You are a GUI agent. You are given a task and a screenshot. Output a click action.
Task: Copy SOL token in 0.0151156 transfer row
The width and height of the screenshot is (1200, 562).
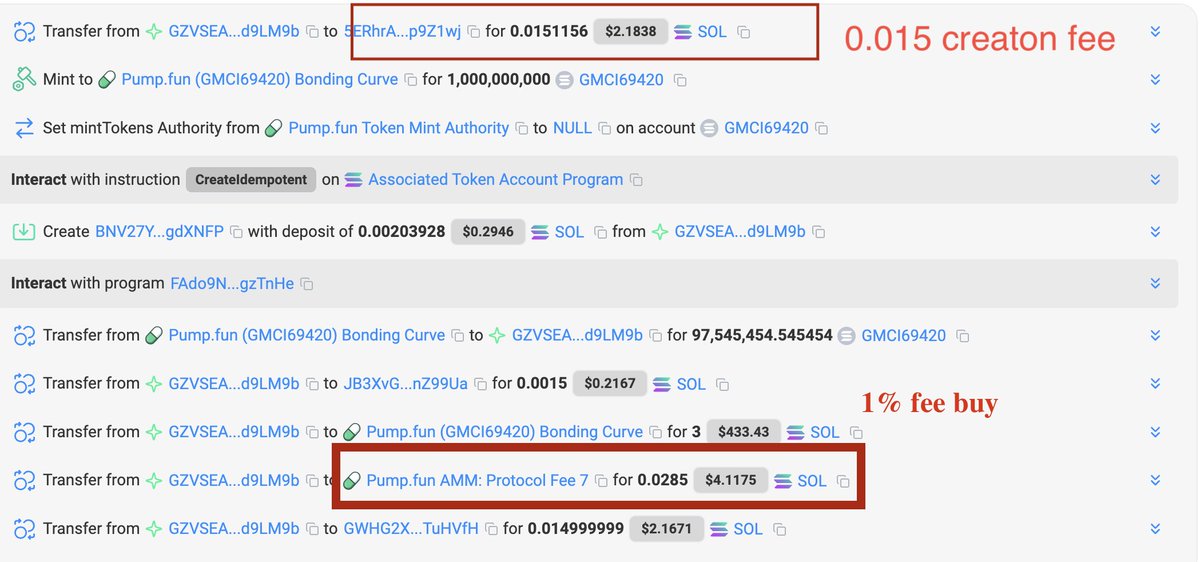pyautogui.click(x=743, y=32)
